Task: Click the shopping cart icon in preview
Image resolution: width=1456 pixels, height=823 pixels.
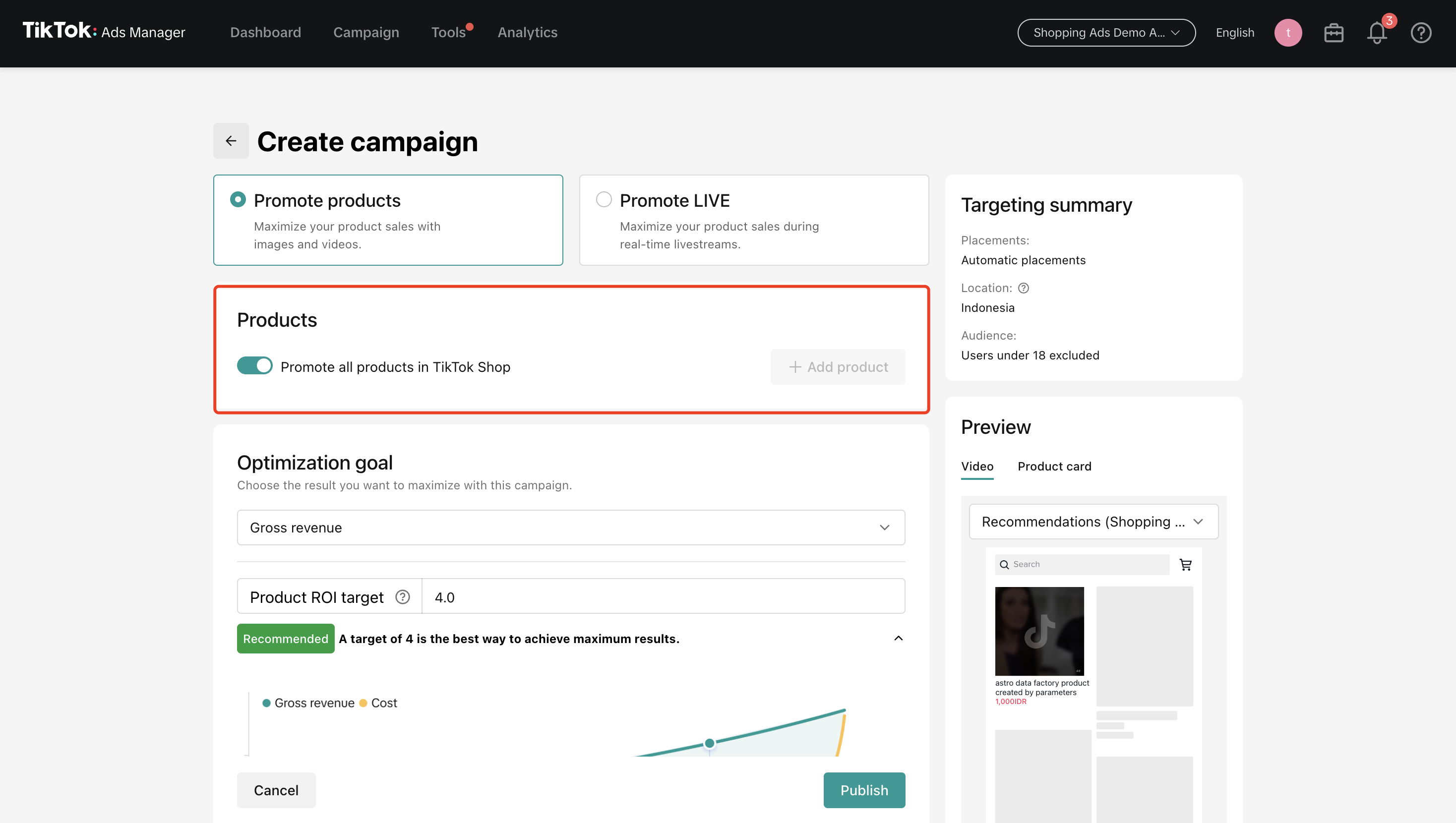Action: (x=1186, y=564)
